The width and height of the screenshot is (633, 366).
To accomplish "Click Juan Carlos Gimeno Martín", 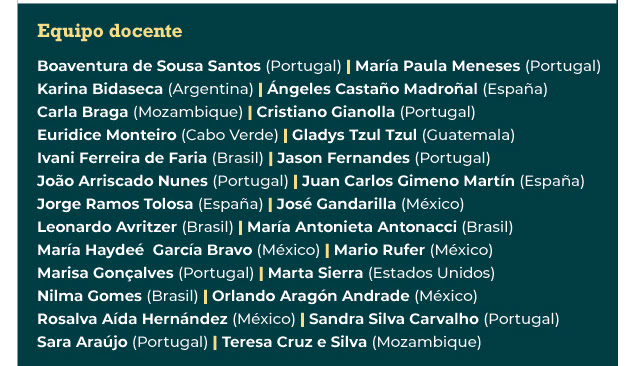I will [x=408, y=181].
